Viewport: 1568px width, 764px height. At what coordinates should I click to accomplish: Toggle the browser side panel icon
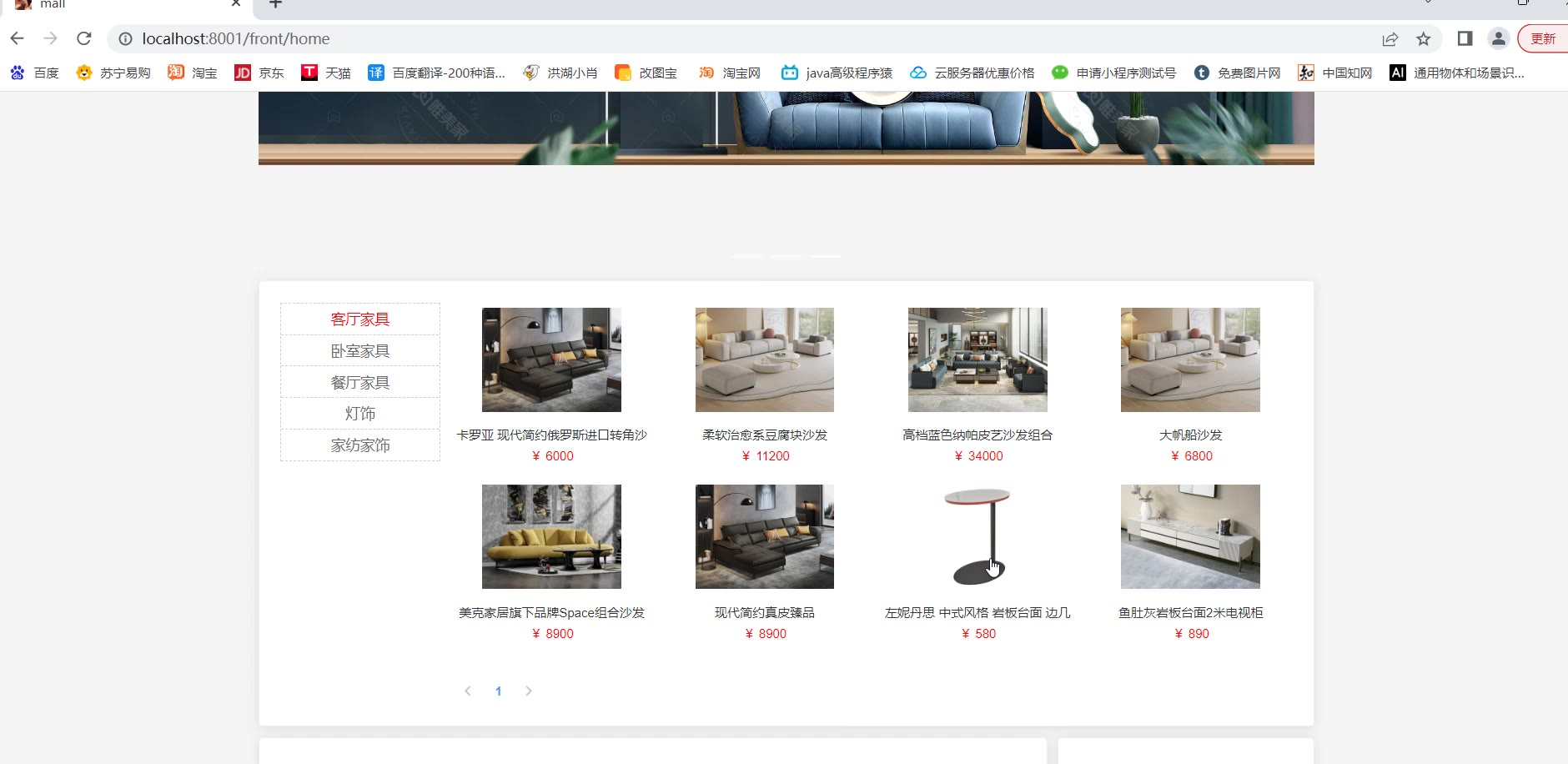1465,38
